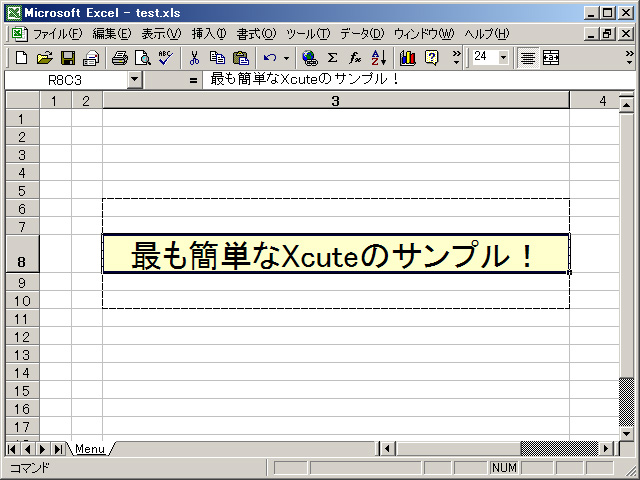The image size is (640, 480).
Task: Click the Name Box showing R8C3
Action: 65,80
